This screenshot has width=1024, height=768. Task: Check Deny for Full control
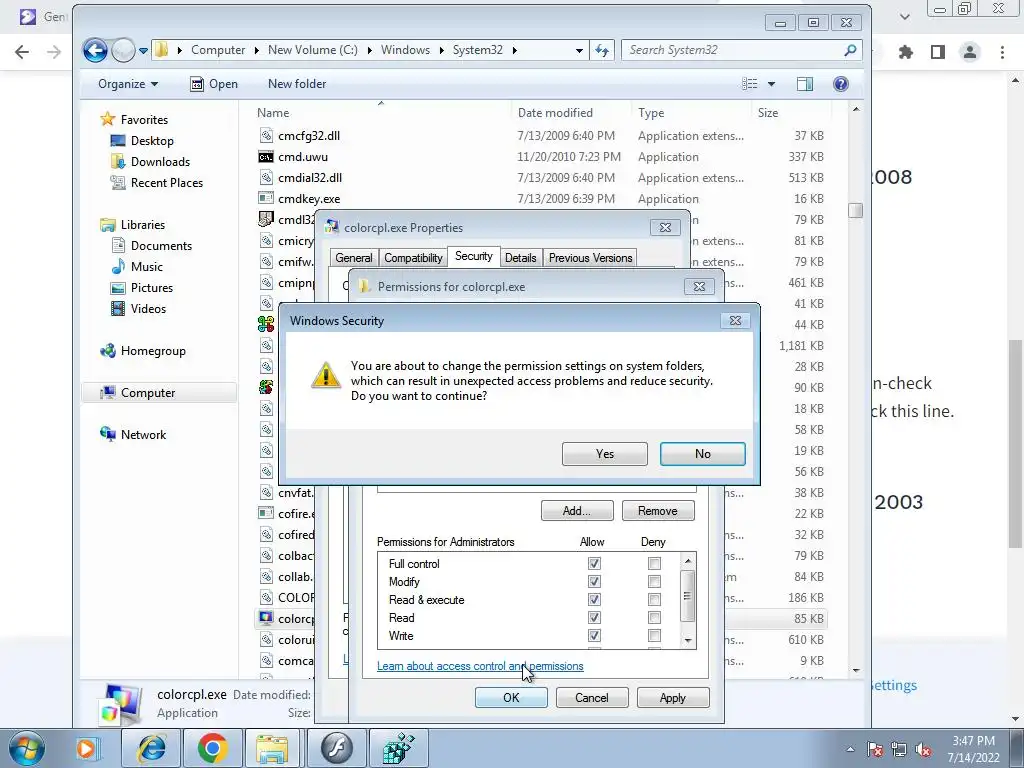point(654,564)
